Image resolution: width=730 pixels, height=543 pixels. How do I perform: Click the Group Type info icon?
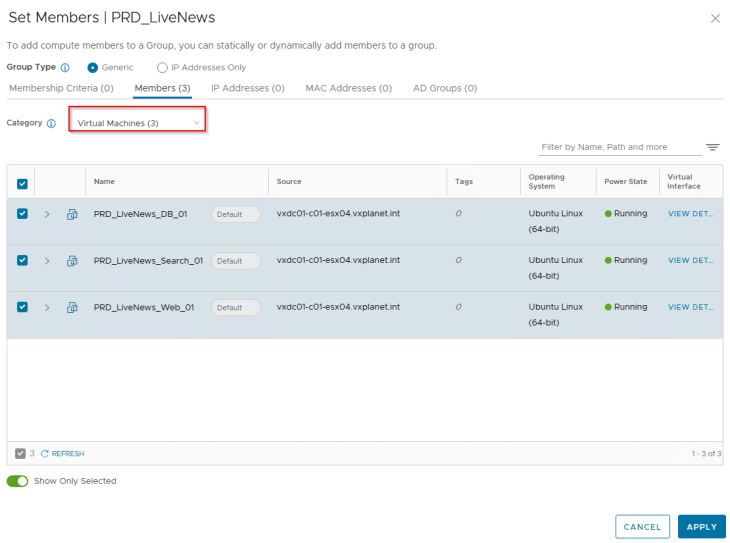point(65,68)
